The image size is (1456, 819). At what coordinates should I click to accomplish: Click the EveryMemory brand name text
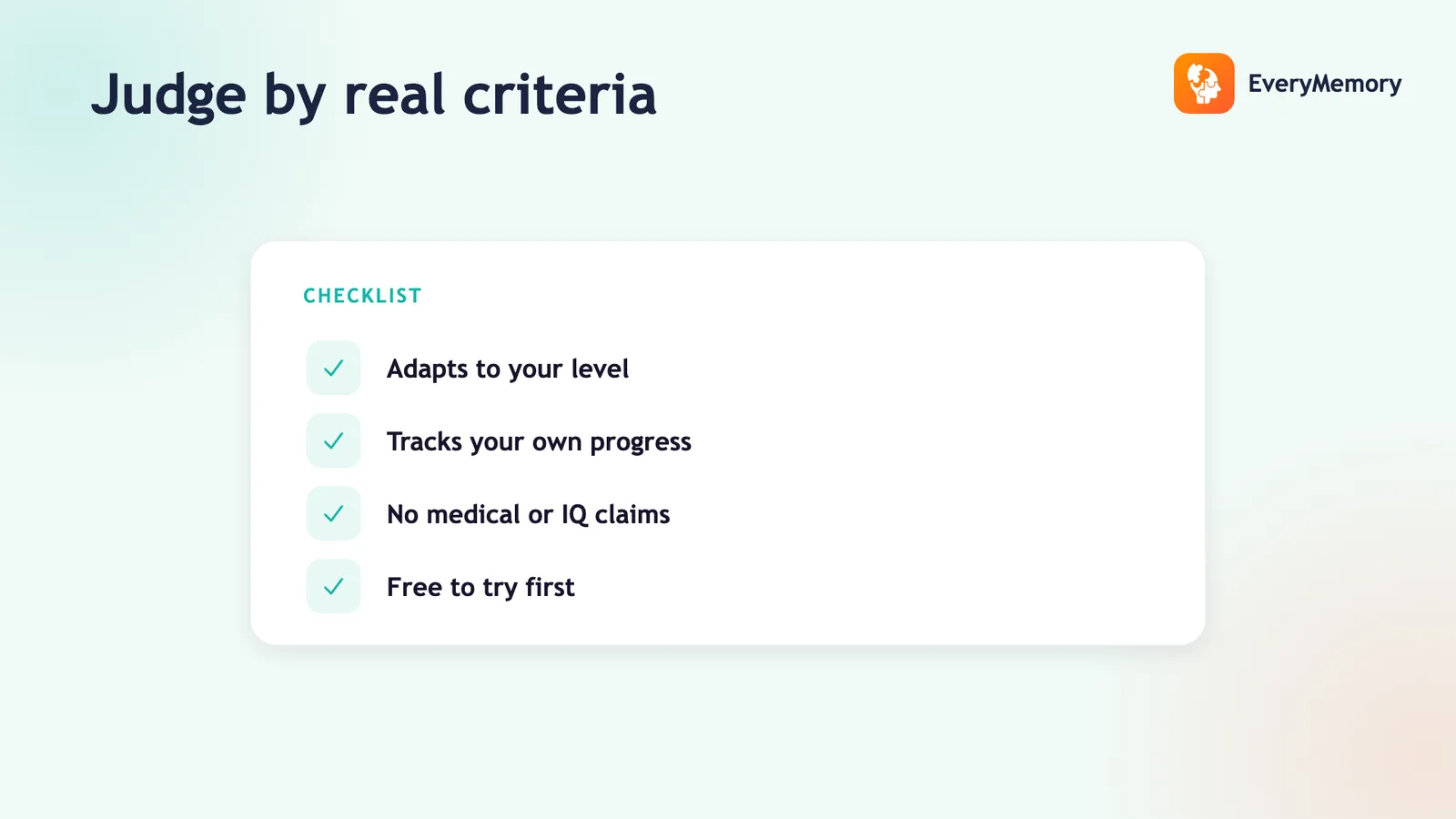1324,84
